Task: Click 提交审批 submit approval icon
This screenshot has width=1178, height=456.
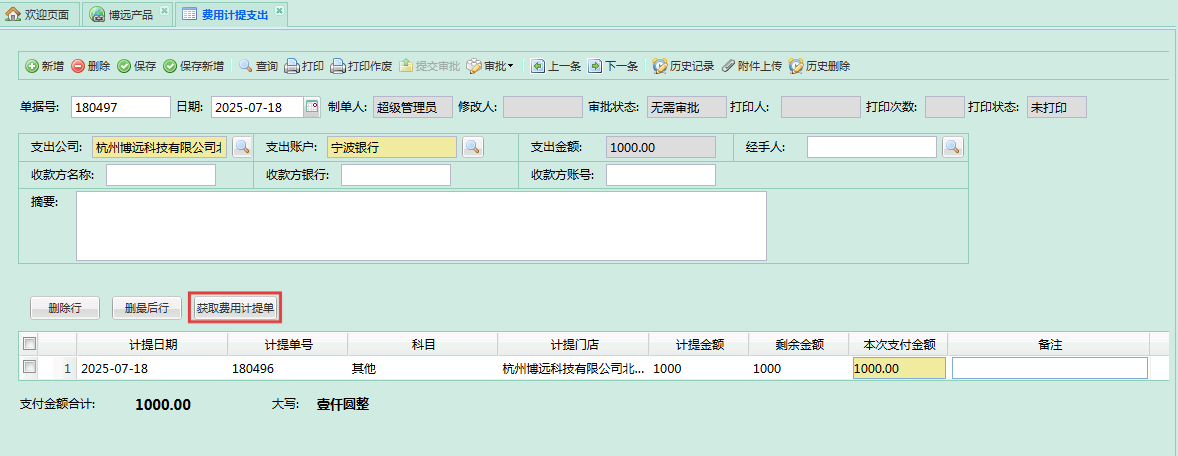Action: coord(406,66)
